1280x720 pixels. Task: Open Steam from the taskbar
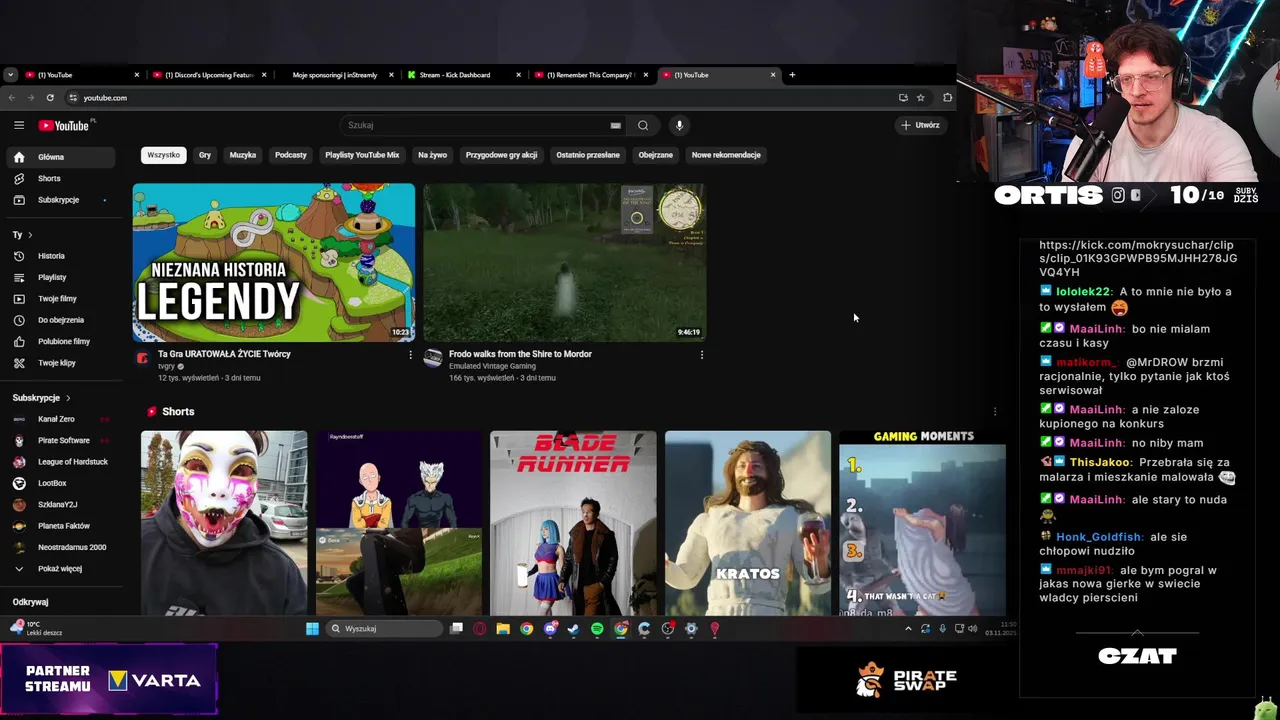(573, 629)
